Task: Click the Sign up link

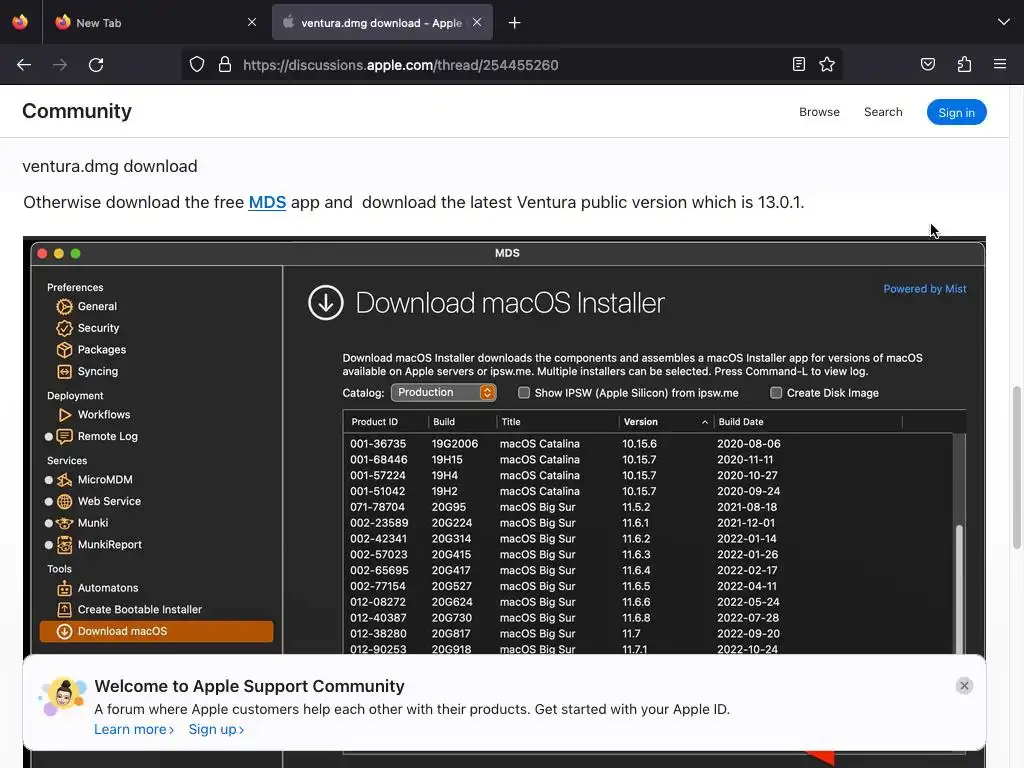Action: [x=216, y=729]
